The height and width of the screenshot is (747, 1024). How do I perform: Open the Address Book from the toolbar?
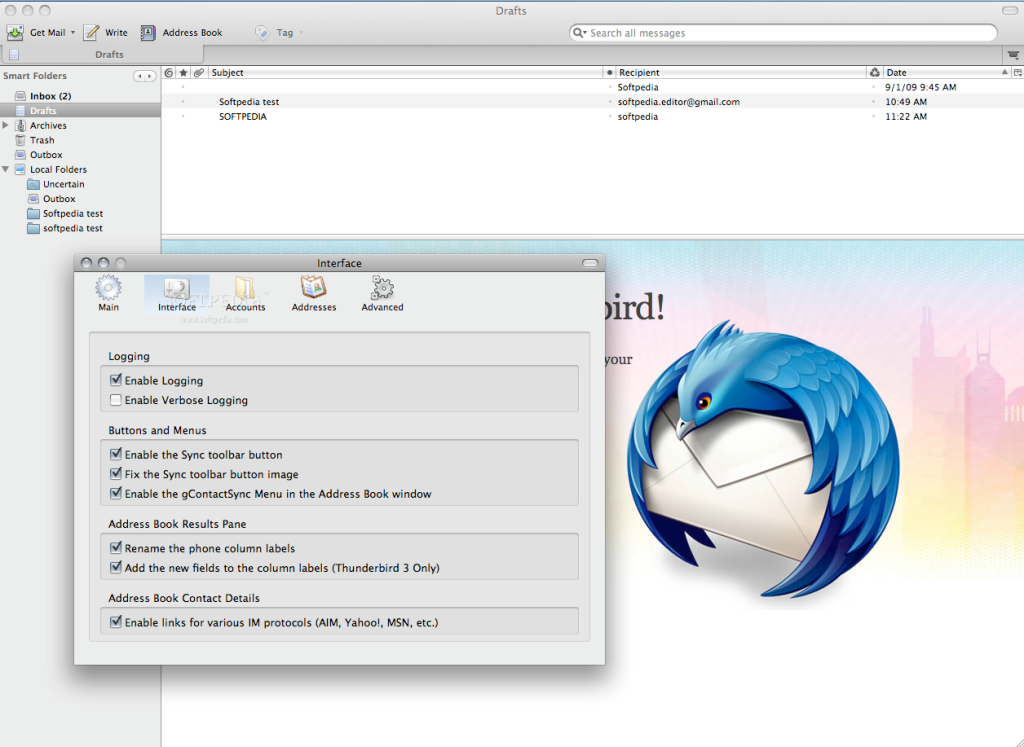coord(182,32)
